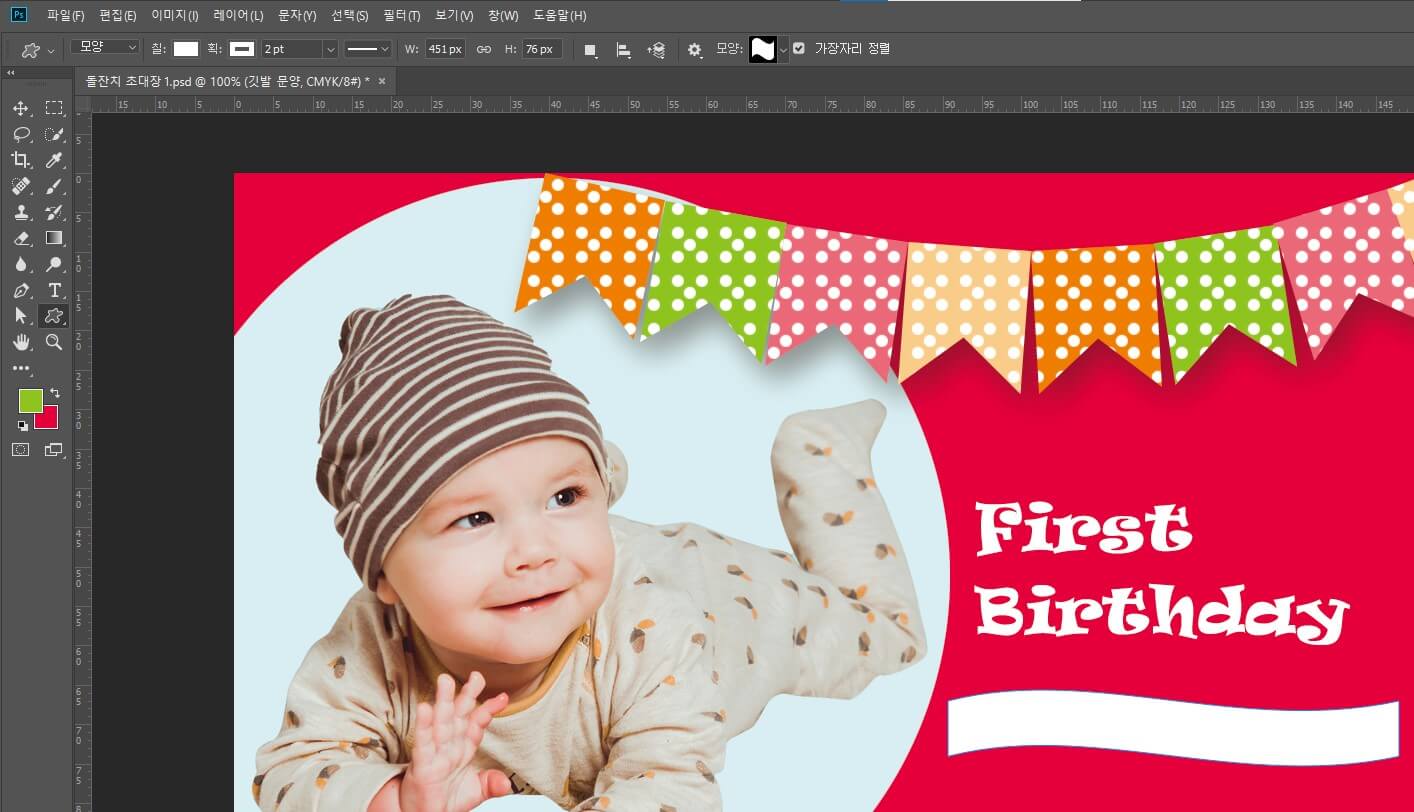Open the 보기(V) menu
1414x812 pixels.
tap(455, 16)
